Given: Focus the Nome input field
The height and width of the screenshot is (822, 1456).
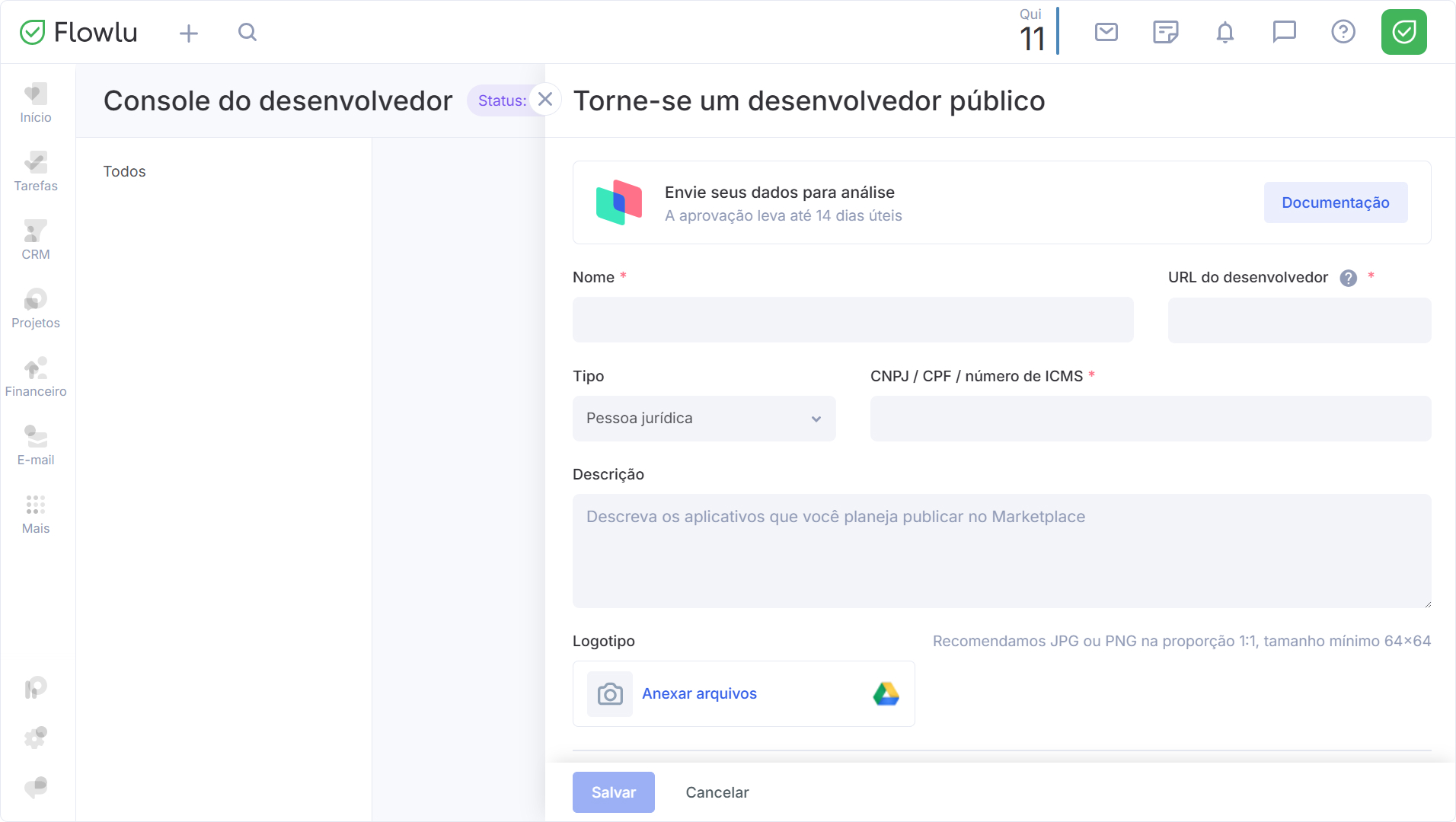Looking at the screenshot, I should [853, 320].
